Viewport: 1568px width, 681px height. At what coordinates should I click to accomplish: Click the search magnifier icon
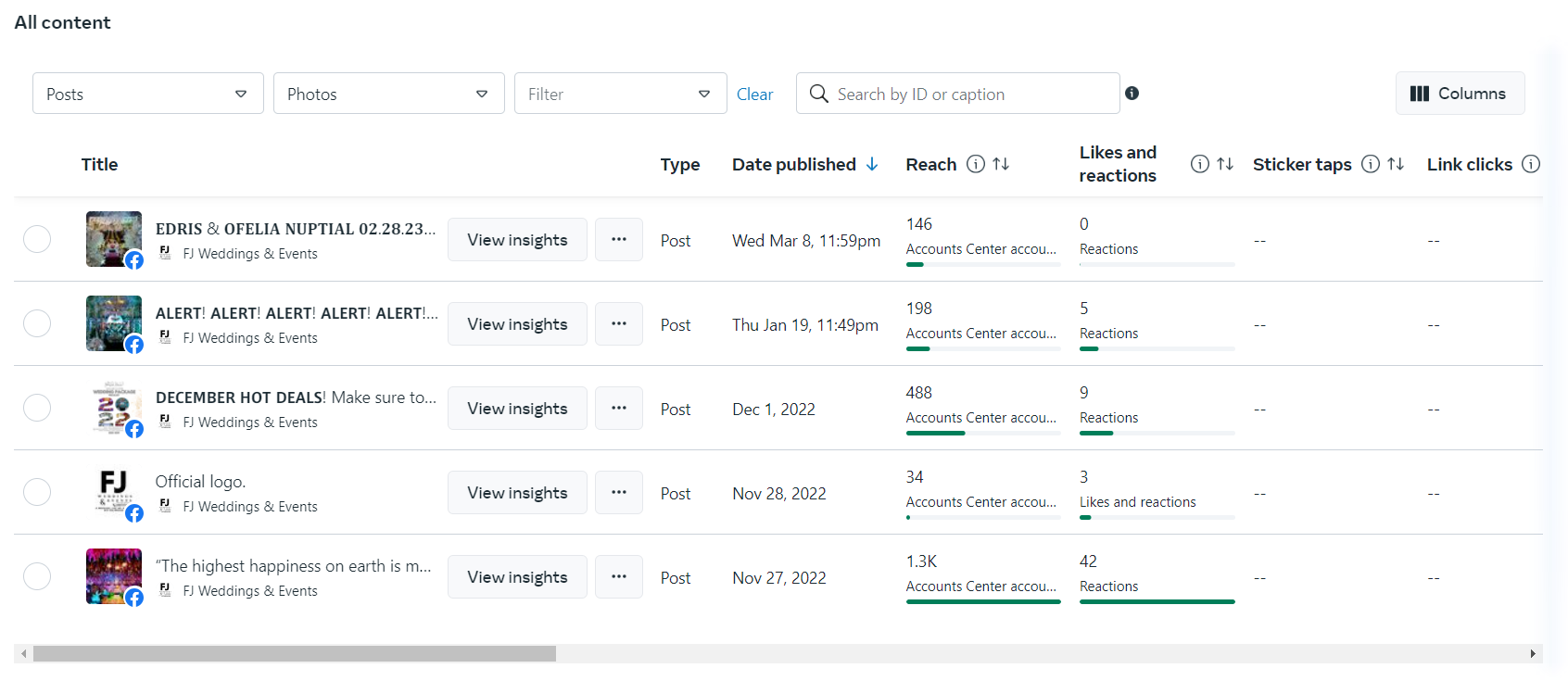click(819, 94)
